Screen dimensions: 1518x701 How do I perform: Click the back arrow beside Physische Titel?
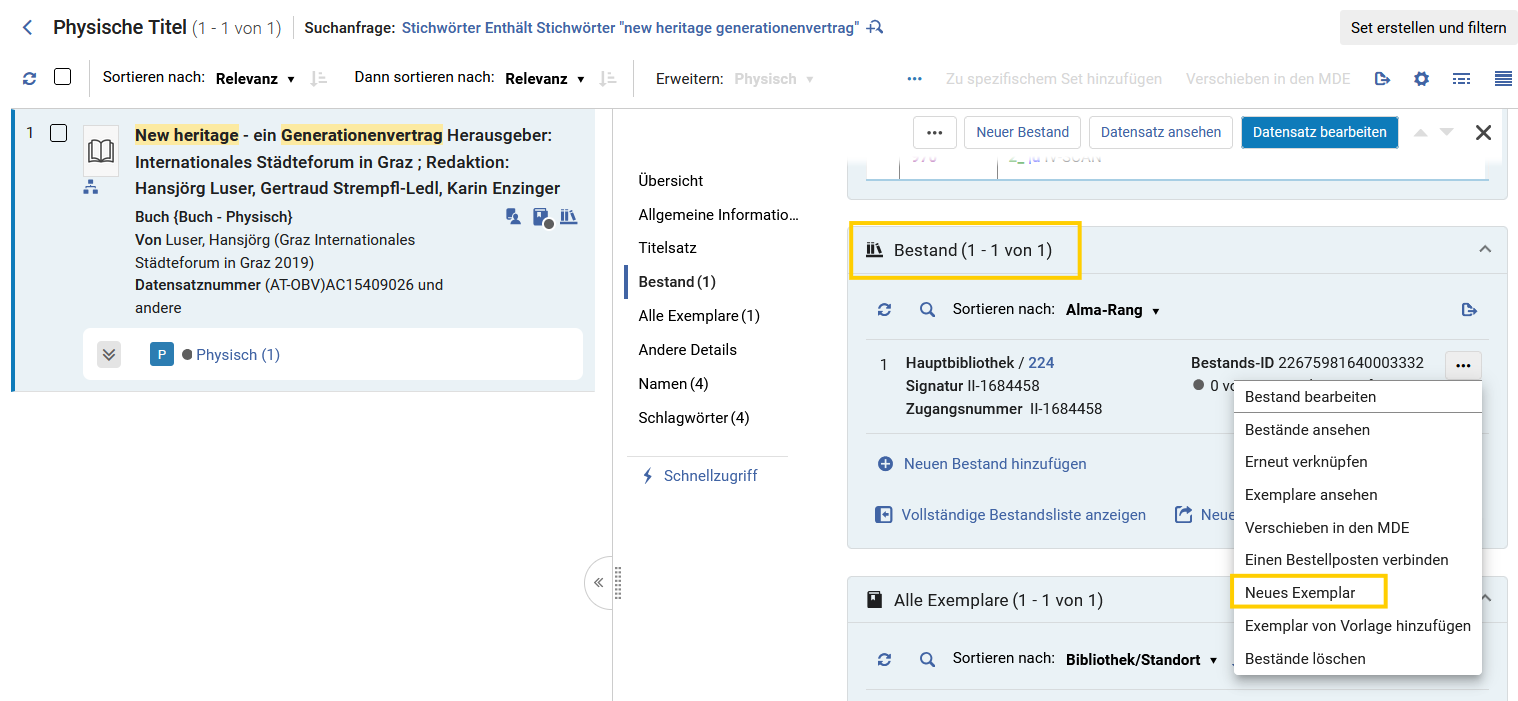pyautogui.click(x=27, y=28)
